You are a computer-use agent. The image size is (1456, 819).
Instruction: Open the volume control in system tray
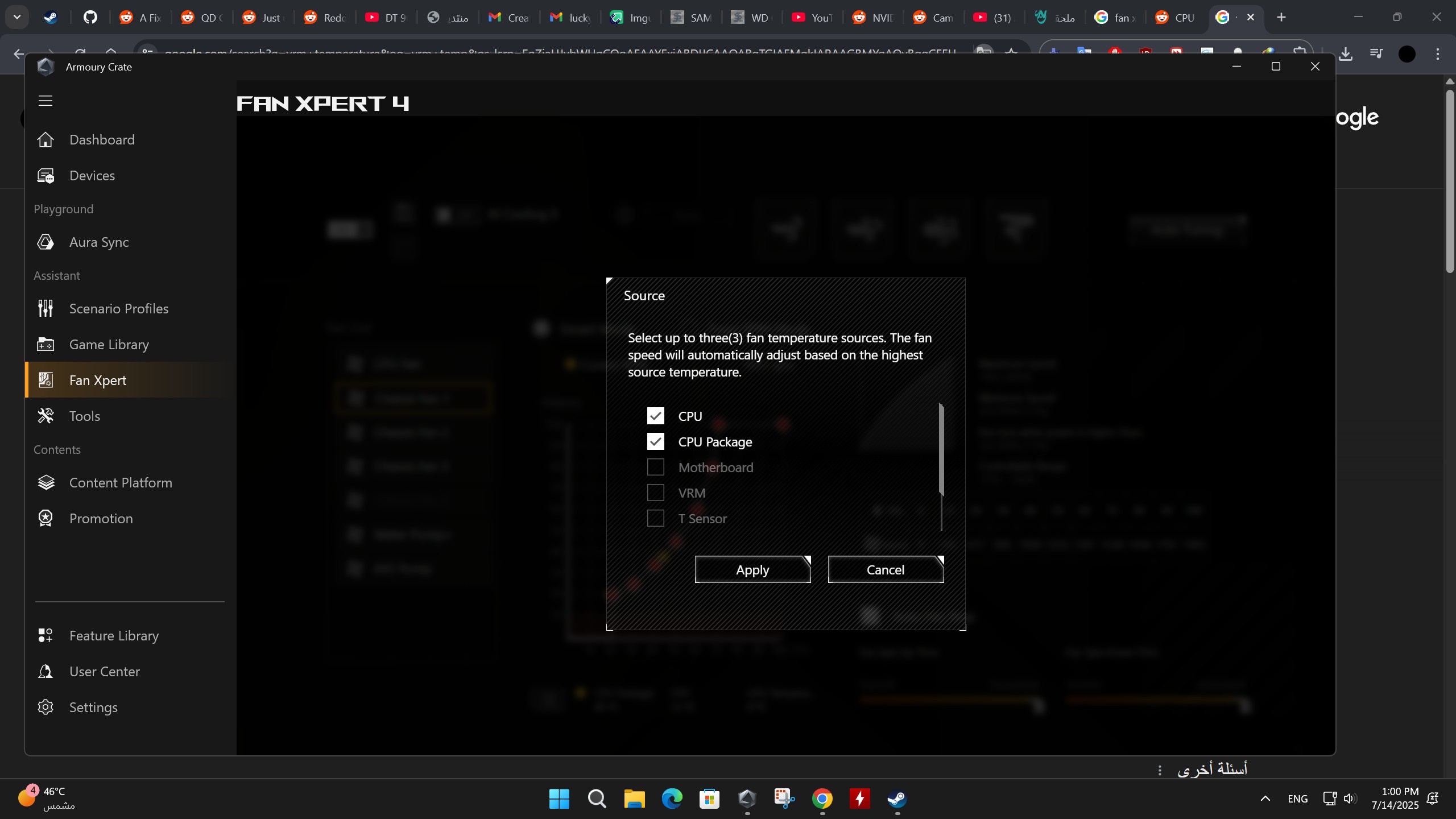tap(1350, 799)
